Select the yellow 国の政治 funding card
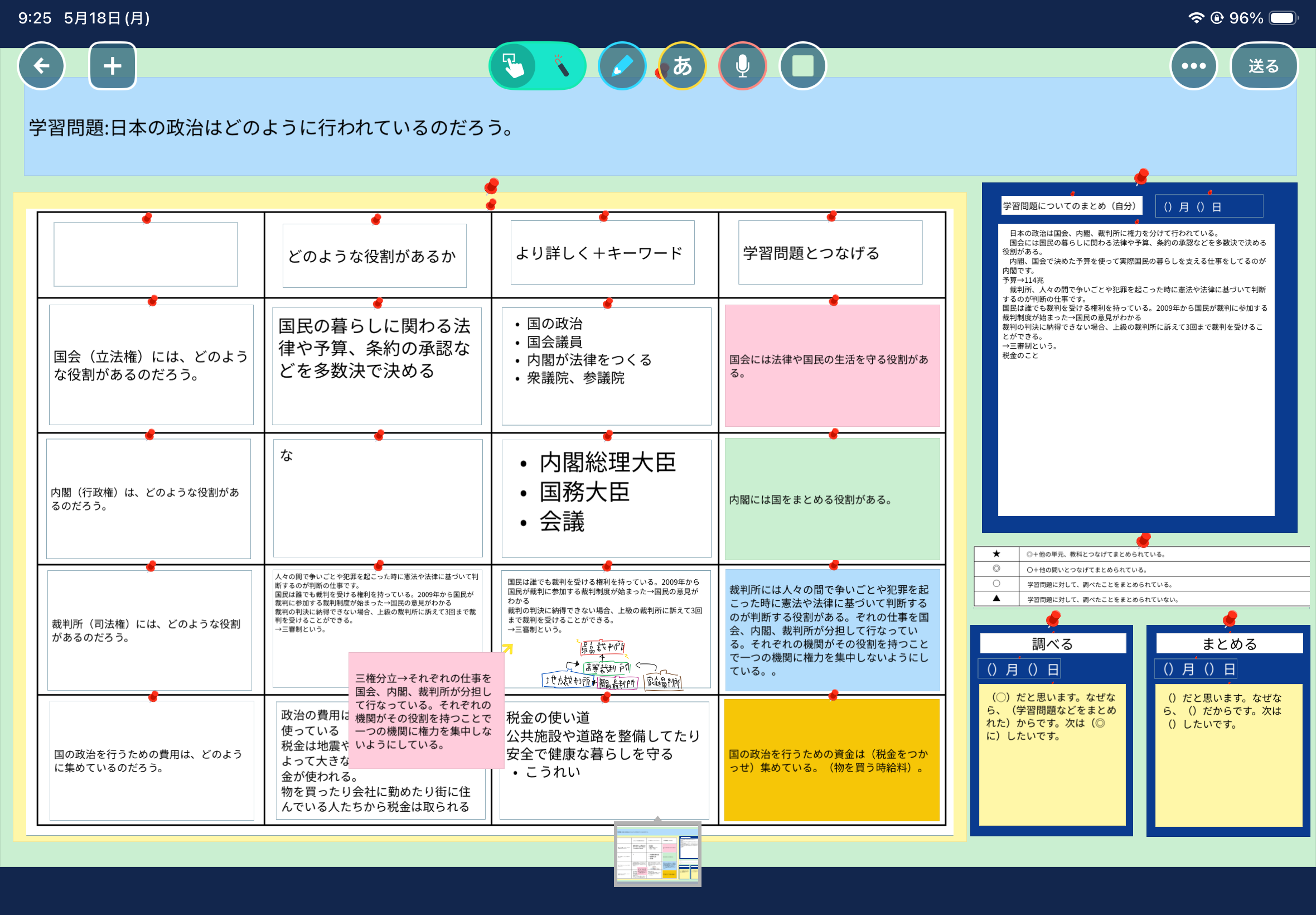The image size is (1316, 915). point(831,760)
